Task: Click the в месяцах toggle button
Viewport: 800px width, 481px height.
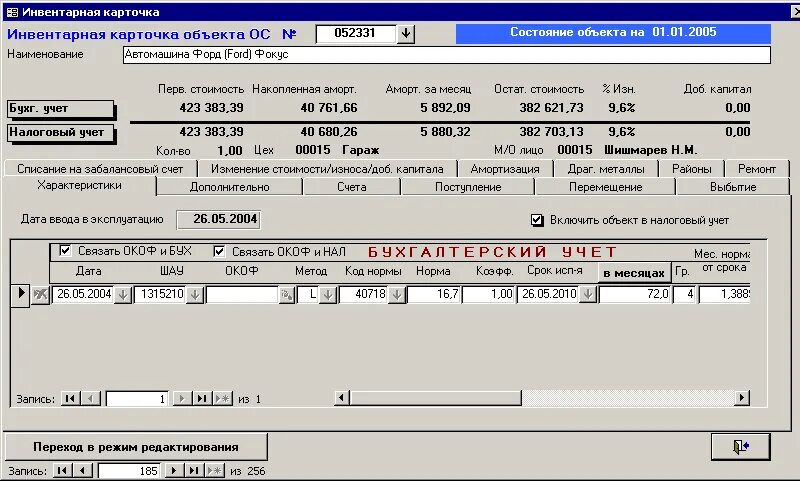Action: (634, 273)
